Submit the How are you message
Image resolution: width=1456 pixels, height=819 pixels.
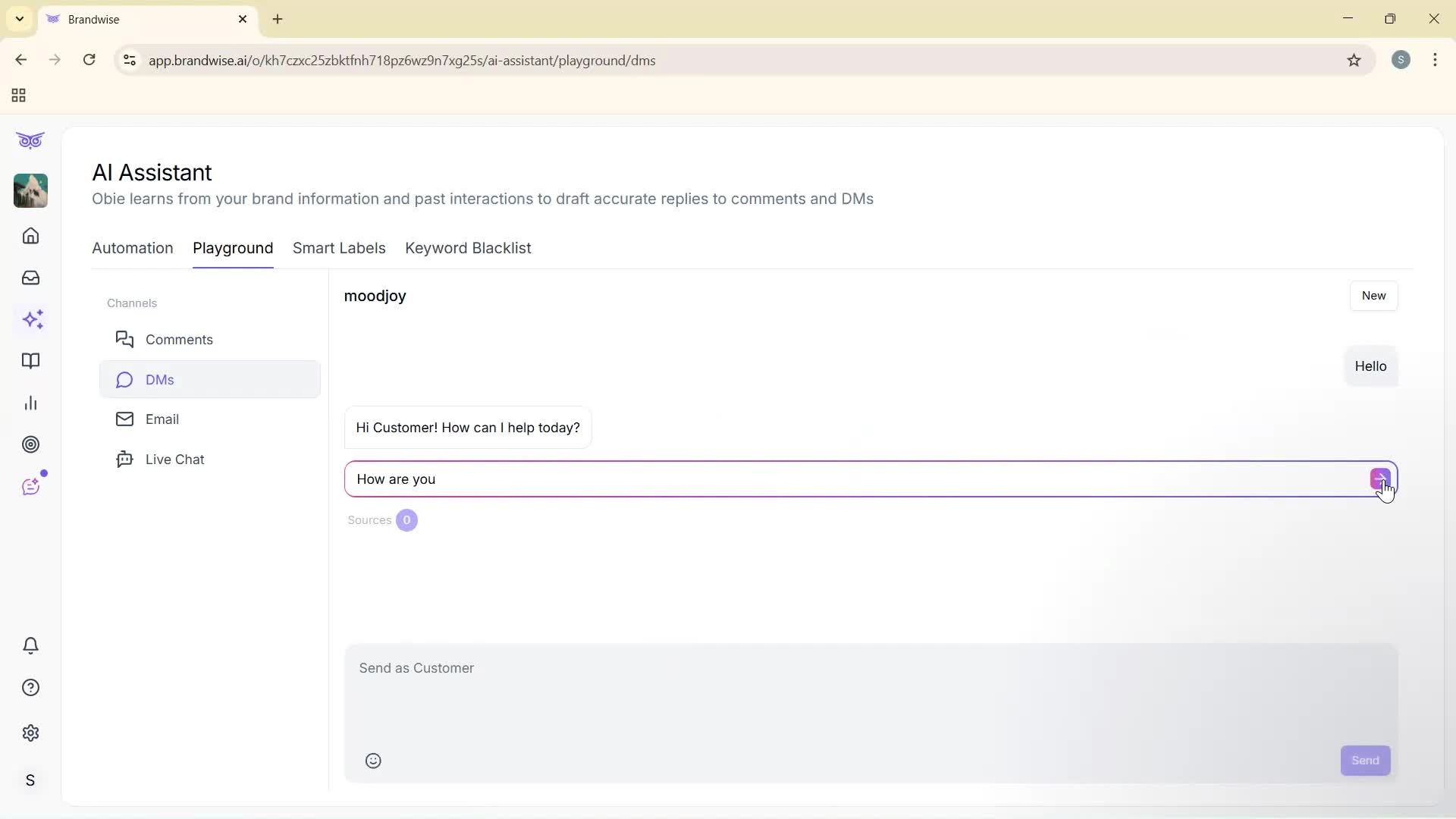coord(1379,479)
